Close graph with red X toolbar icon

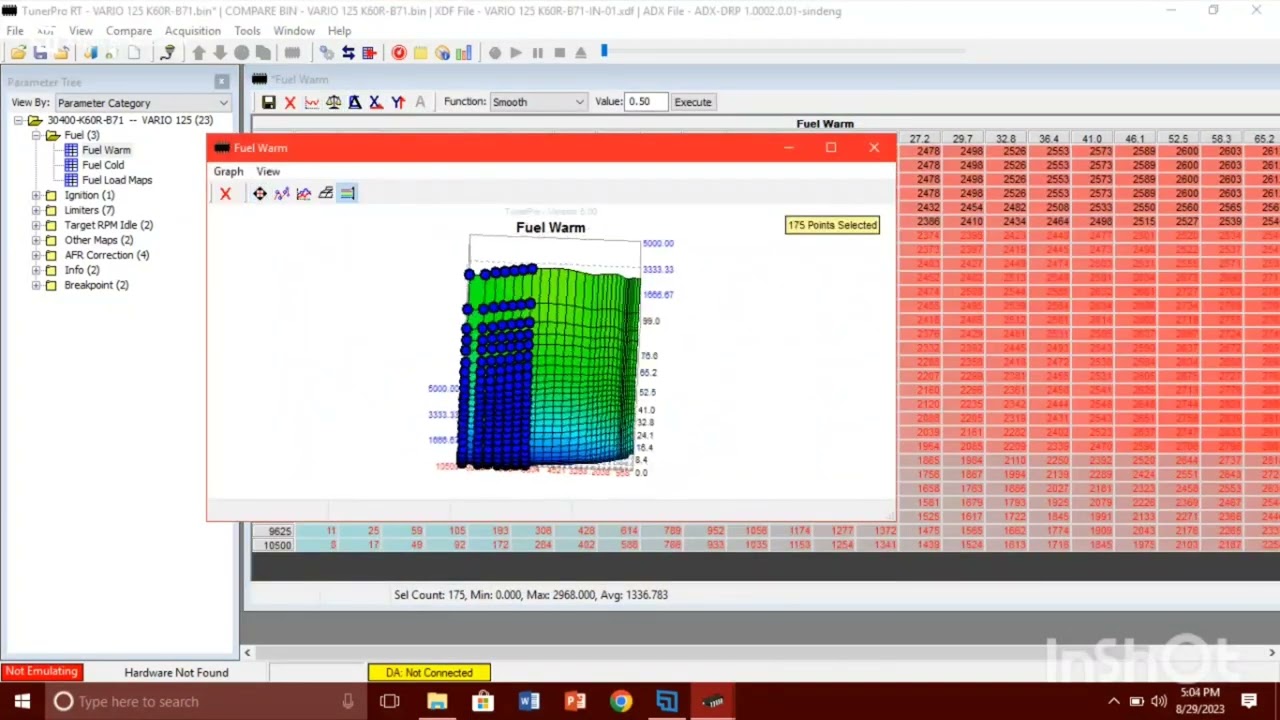tap(225, 193)
